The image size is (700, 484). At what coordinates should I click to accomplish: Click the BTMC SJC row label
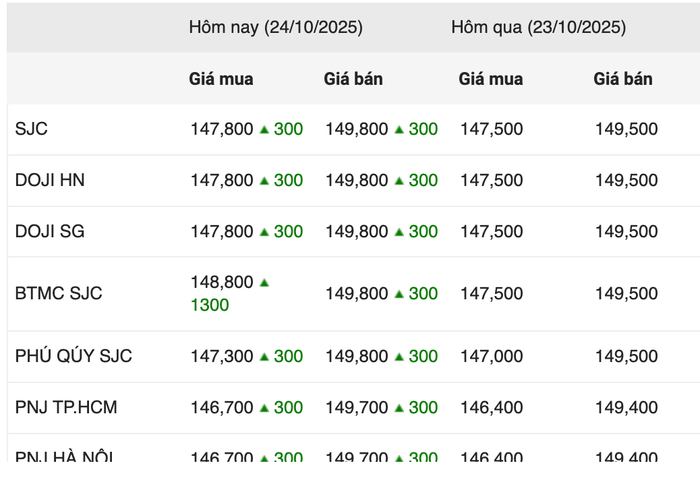(x=59, y=293)
